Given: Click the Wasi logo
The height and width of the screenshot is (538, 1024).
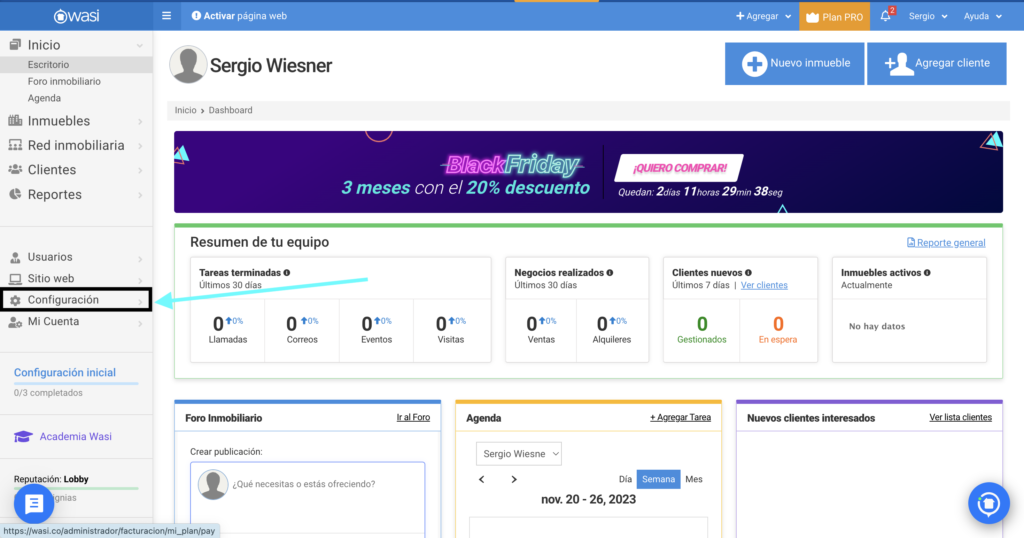Looking at the screenshot, I should [x=76, y=16].
